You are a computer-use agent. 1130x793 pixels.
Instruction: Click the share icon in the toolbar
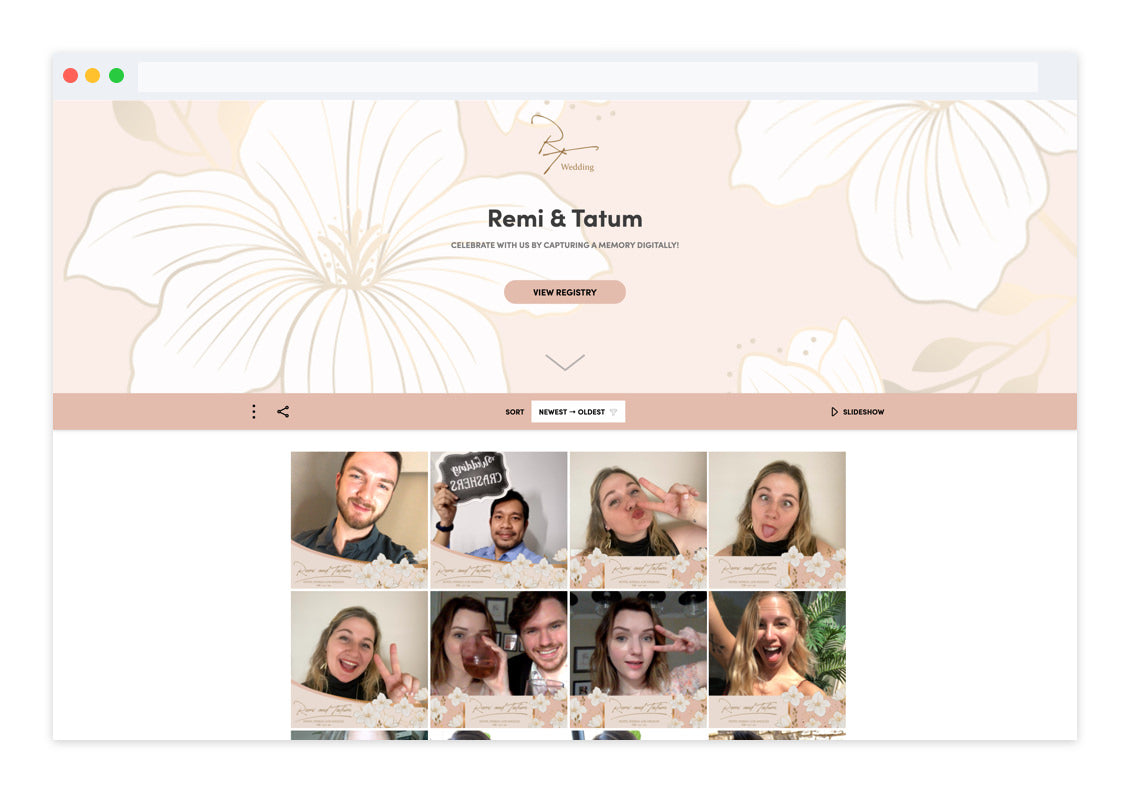[283, 411]
